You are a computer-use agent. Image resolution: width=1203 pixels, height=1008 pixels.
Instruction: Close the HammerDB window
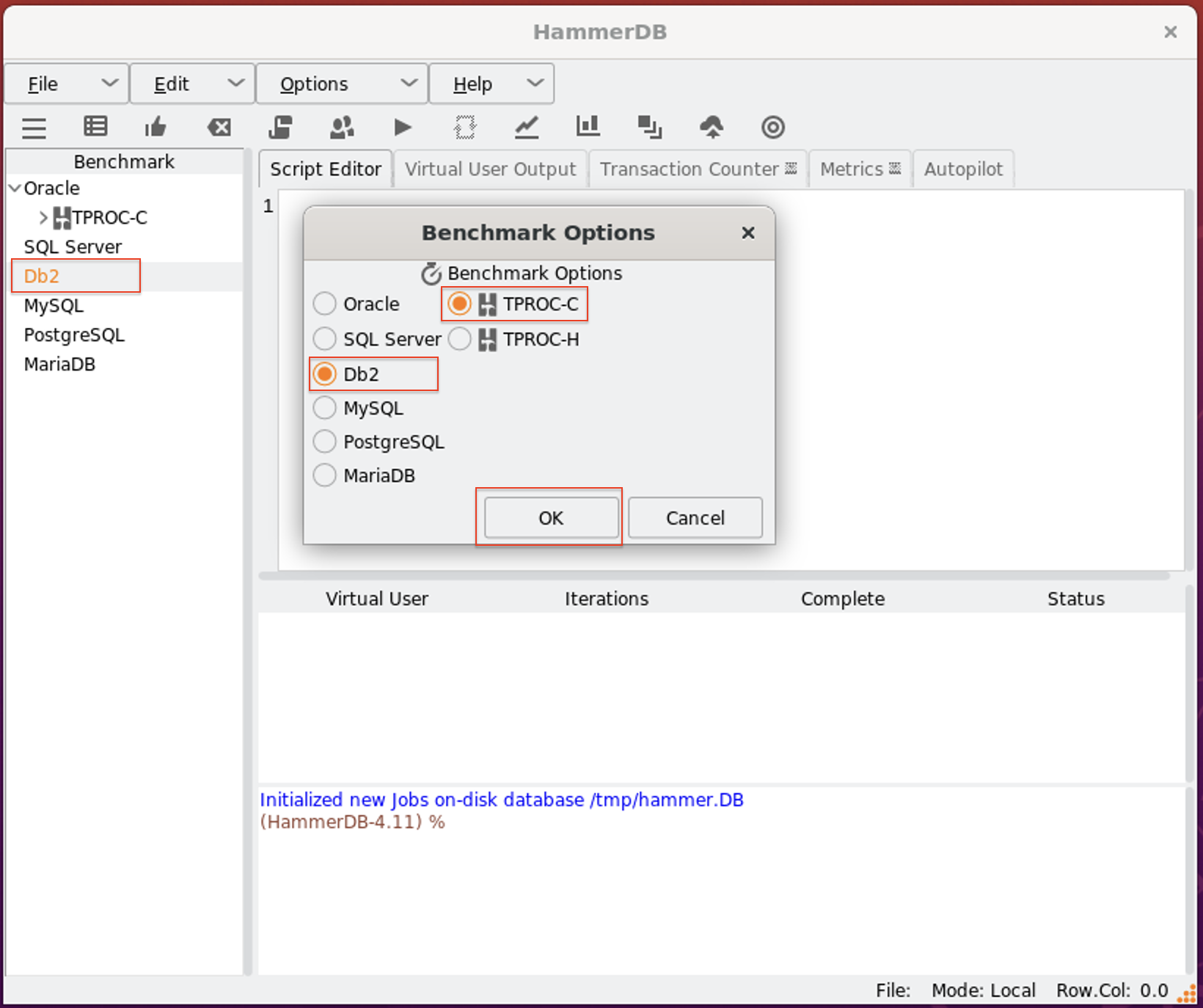click(x=1171, y=32)
